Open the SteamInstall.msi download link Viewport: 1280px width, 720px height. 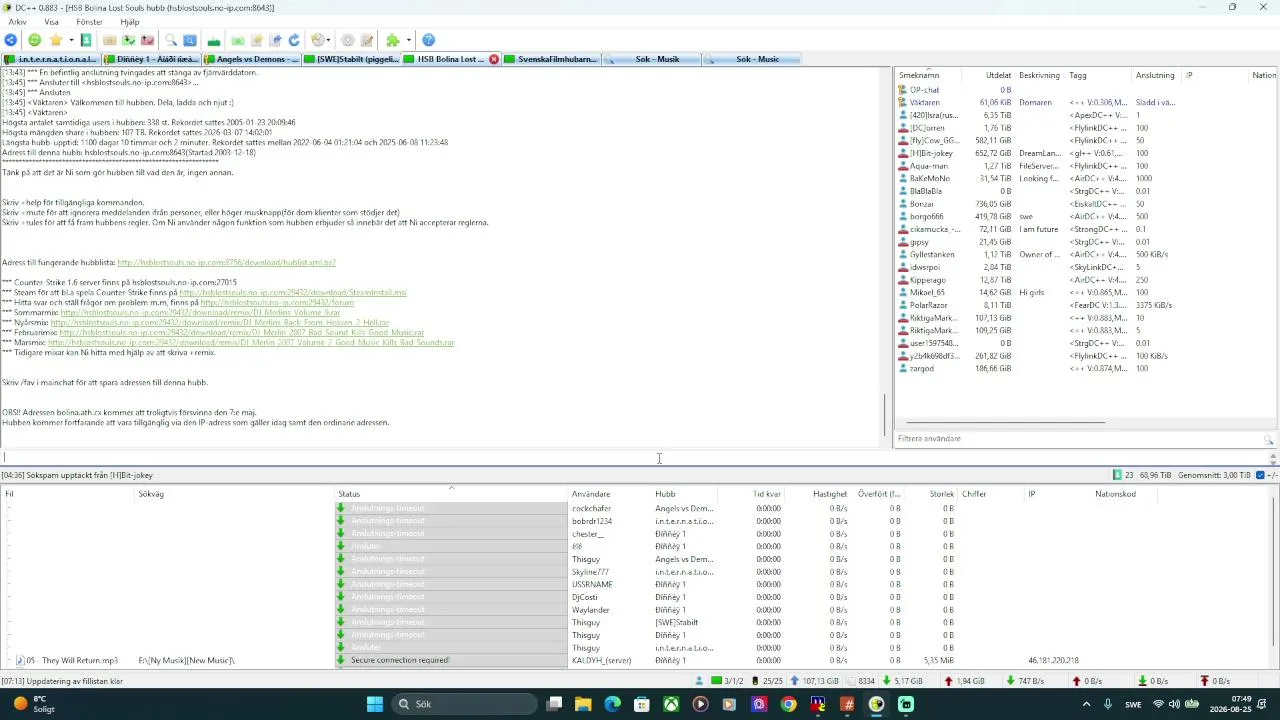pos(293,293)
